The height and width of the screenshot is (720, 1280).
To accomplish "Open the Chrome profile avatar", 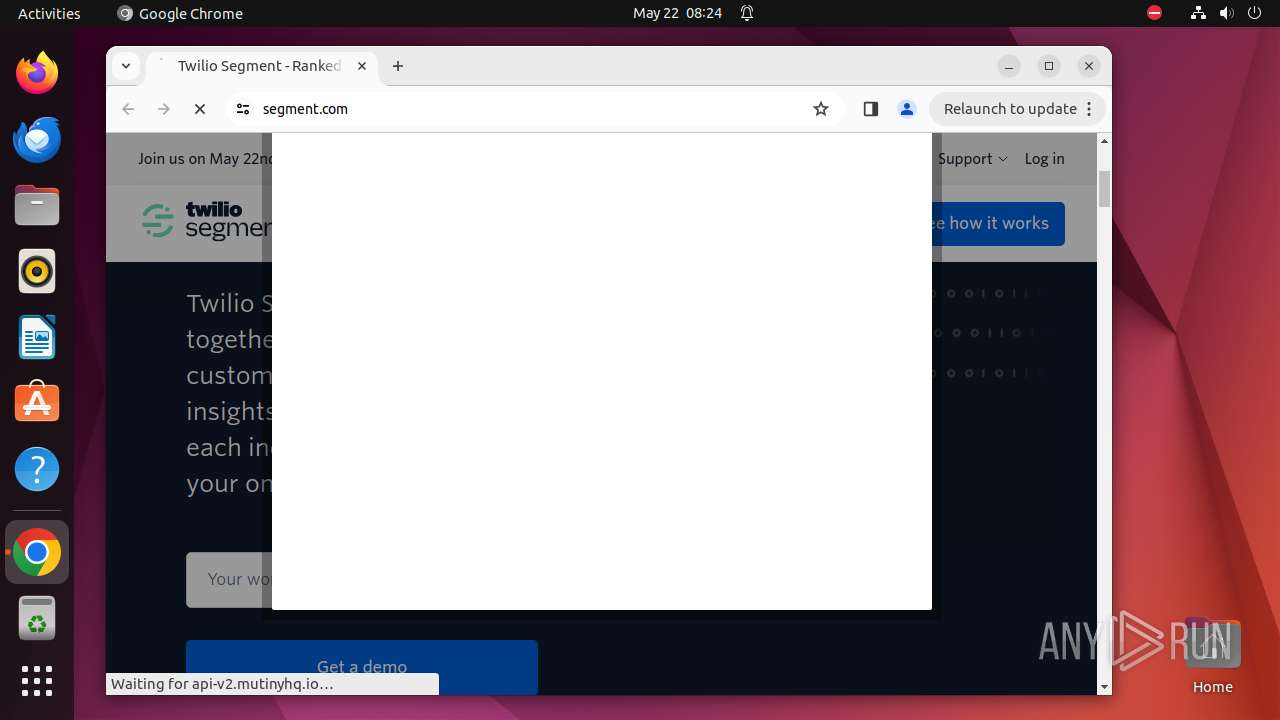I will [907, 109].
